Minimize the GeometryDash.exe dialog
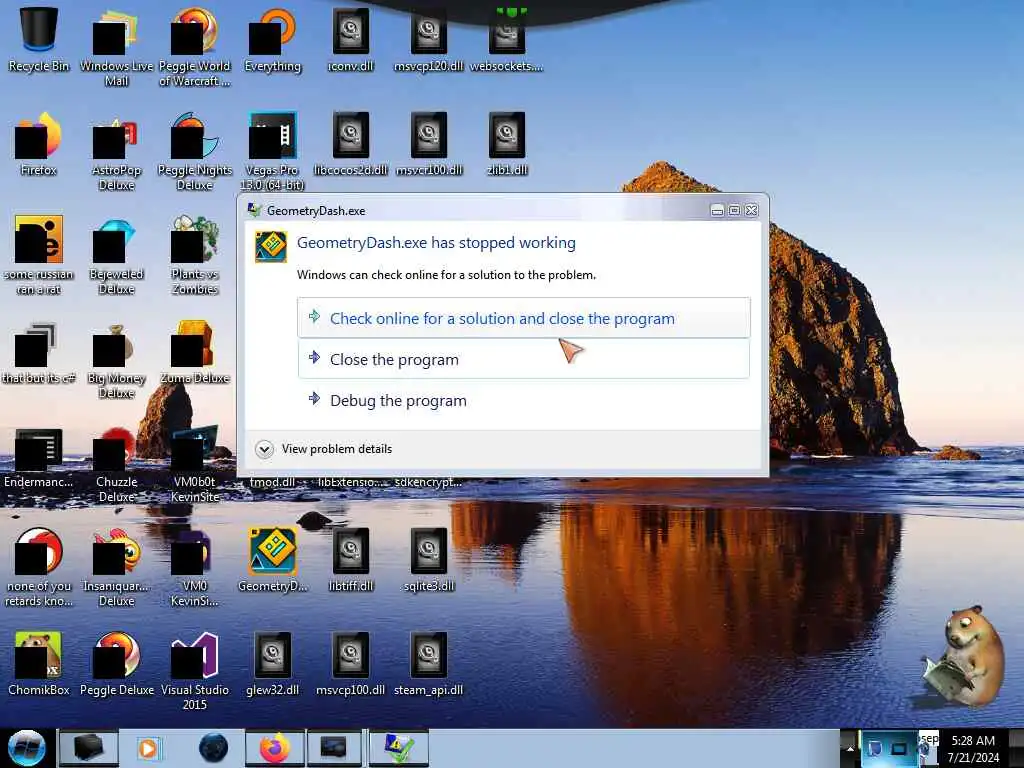The height and width of the screenshot is (768, 1024). pos(717,210)
